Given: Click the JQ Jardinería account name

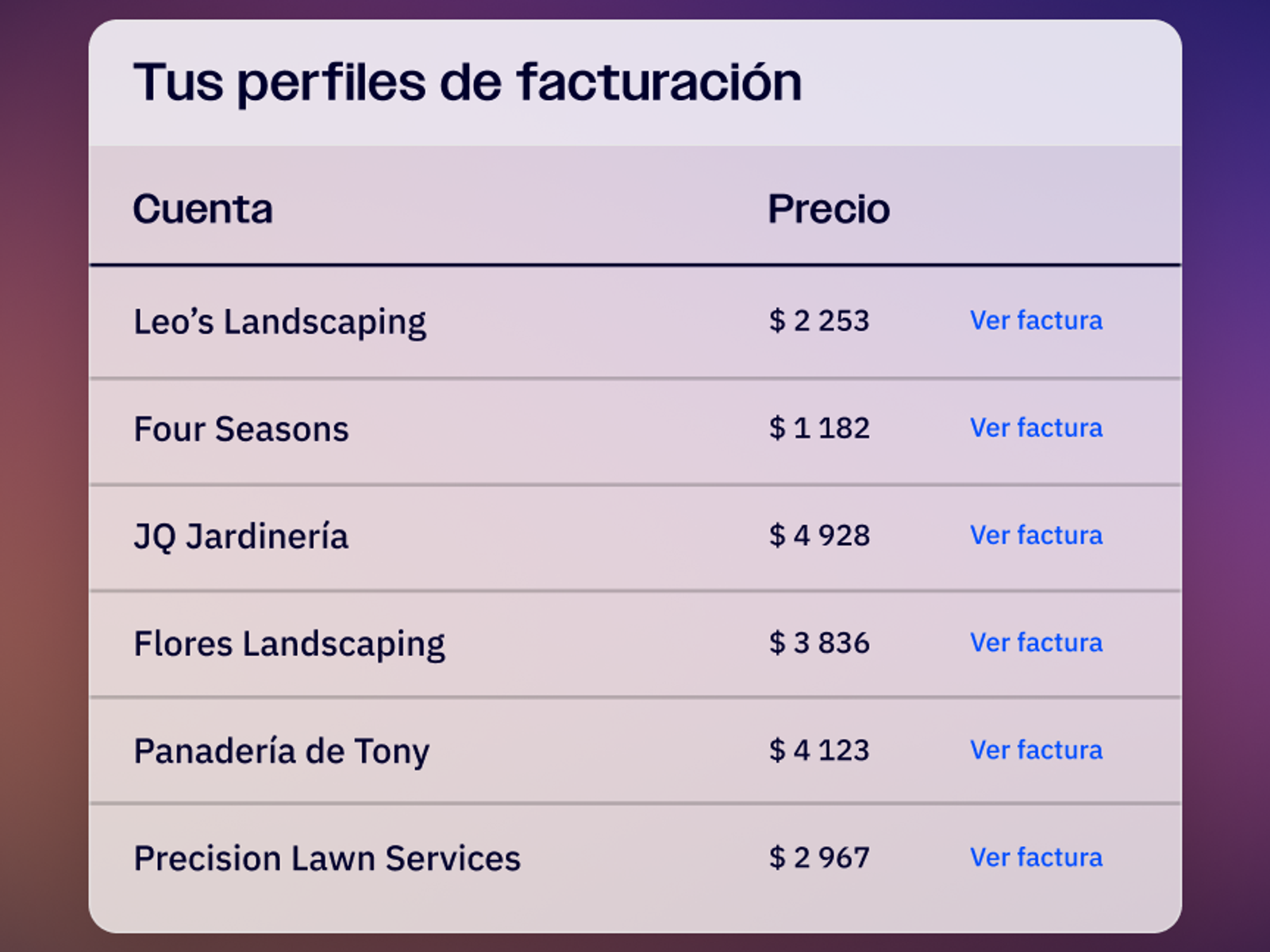Looking at the screenshot, I should click(241, 536).
